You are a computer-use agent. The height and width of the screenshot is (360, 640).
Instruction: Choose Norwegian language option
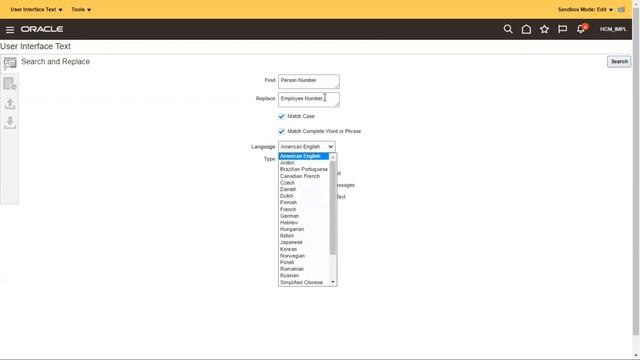pos(304,256)
